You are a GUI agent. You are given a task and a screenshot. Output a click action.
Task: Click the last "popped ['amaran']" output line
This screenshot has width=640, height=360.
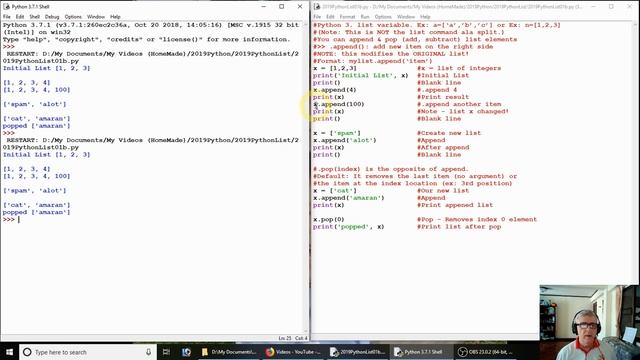[x=36, y=212]
